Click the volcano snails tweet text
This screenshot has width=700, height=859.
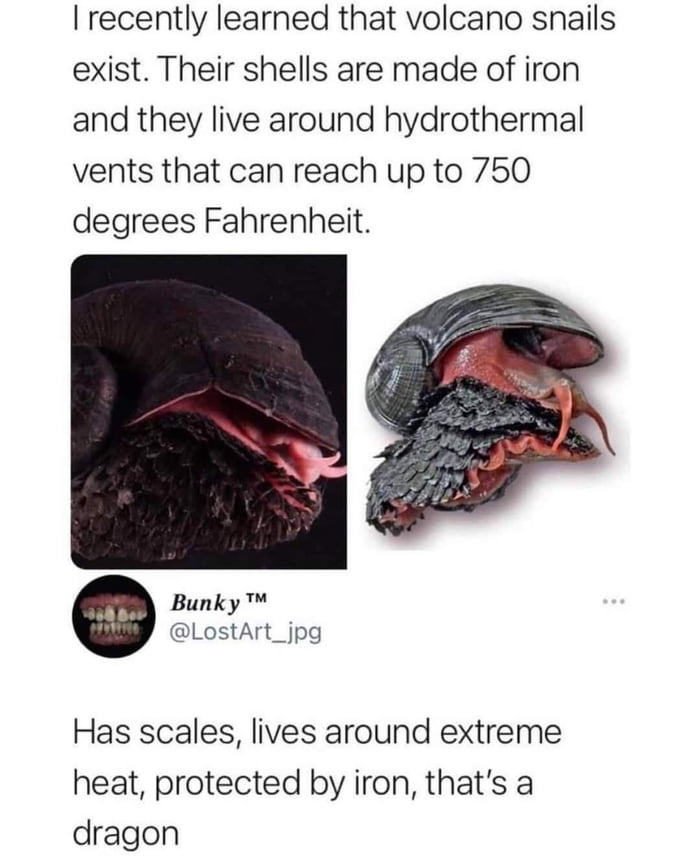344,119
